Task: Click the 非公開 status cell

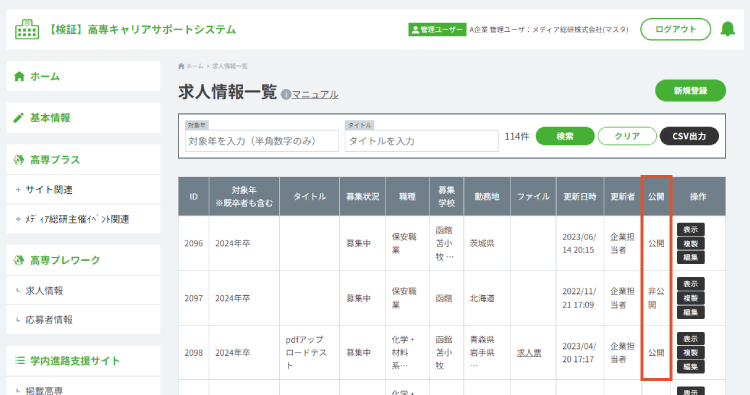Action: pyautogui.click(x=656, y=298)
